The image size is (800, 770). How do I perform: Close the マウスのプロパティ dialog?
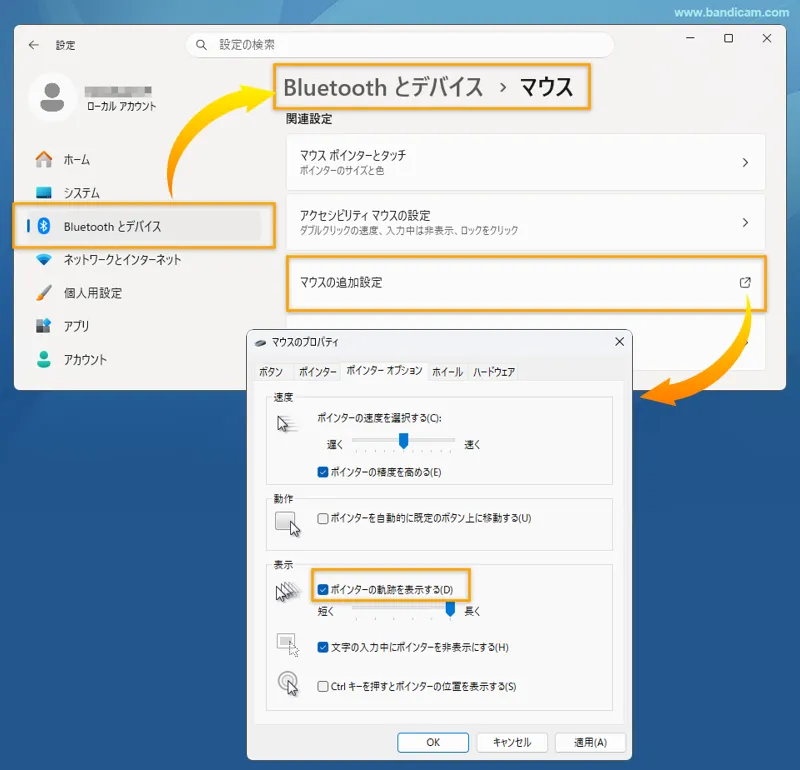(619, 341)
